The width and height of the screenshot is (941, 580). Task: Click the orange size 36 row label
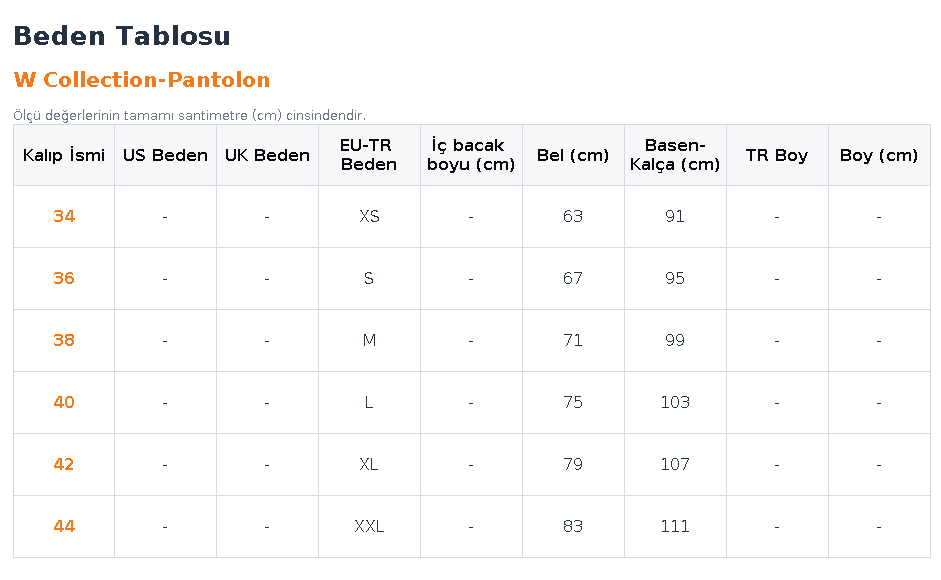tap(64, 278)
